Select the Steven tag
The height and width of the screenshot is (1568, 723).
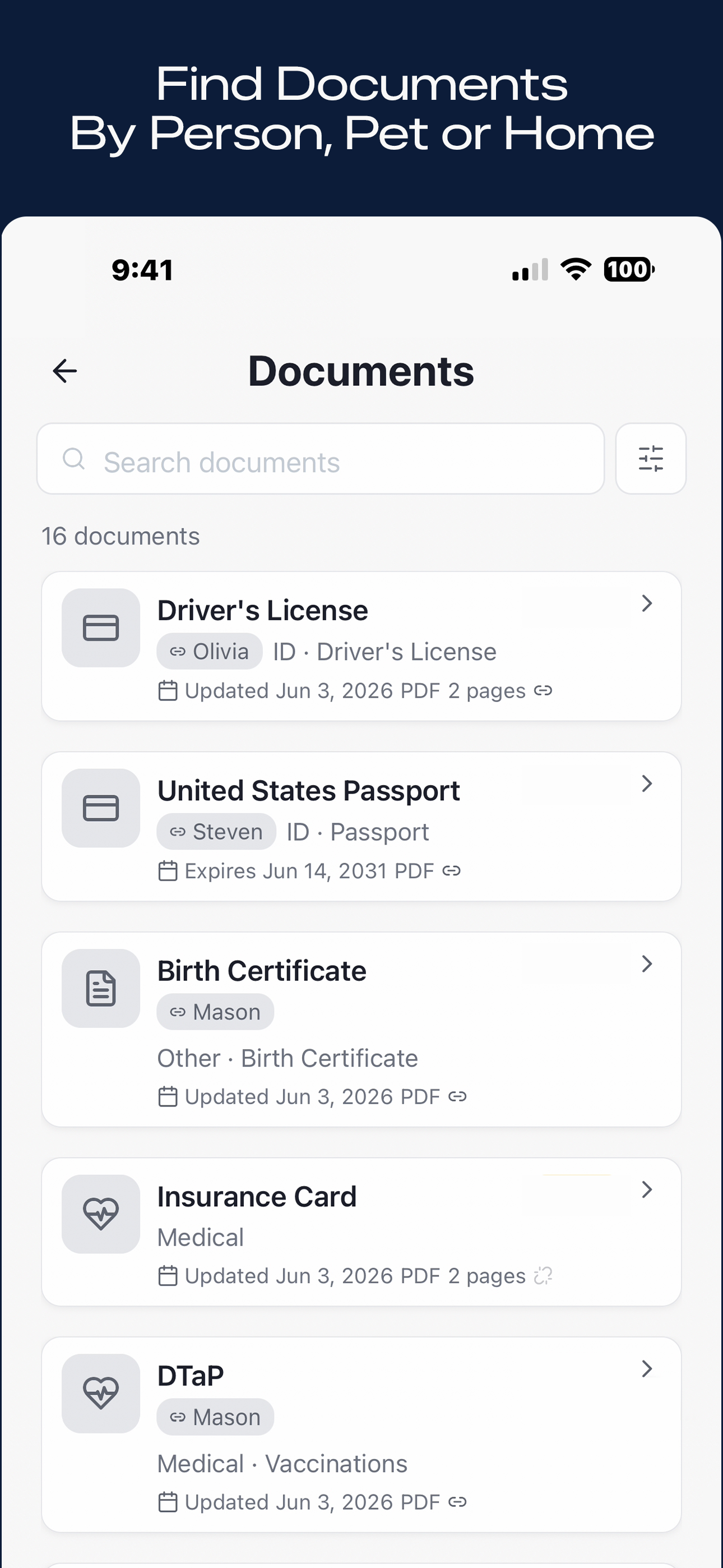click(x=216, y=832)
